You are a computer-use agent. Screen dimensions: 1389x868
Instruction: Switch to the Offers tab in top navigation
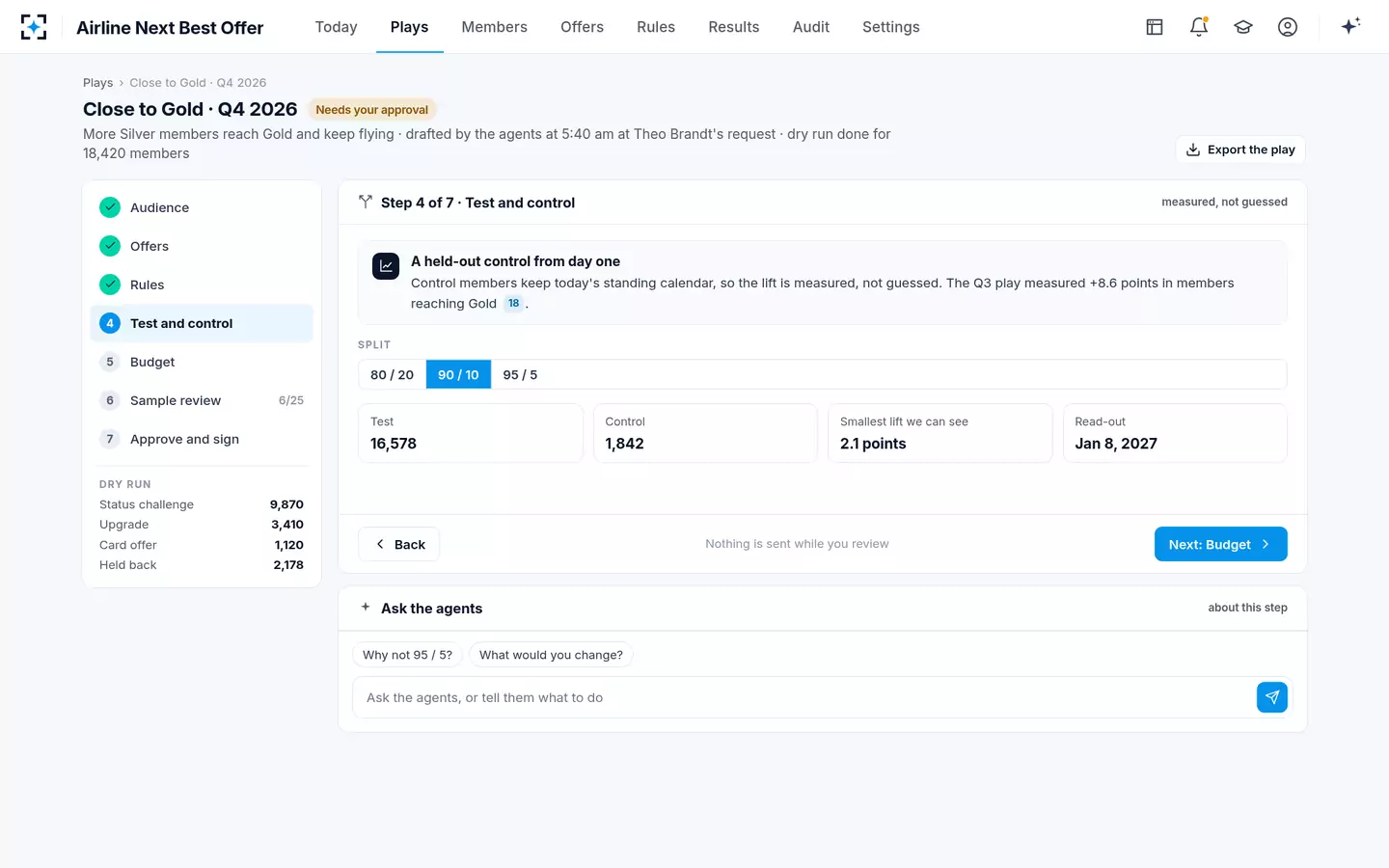(582, 27)
